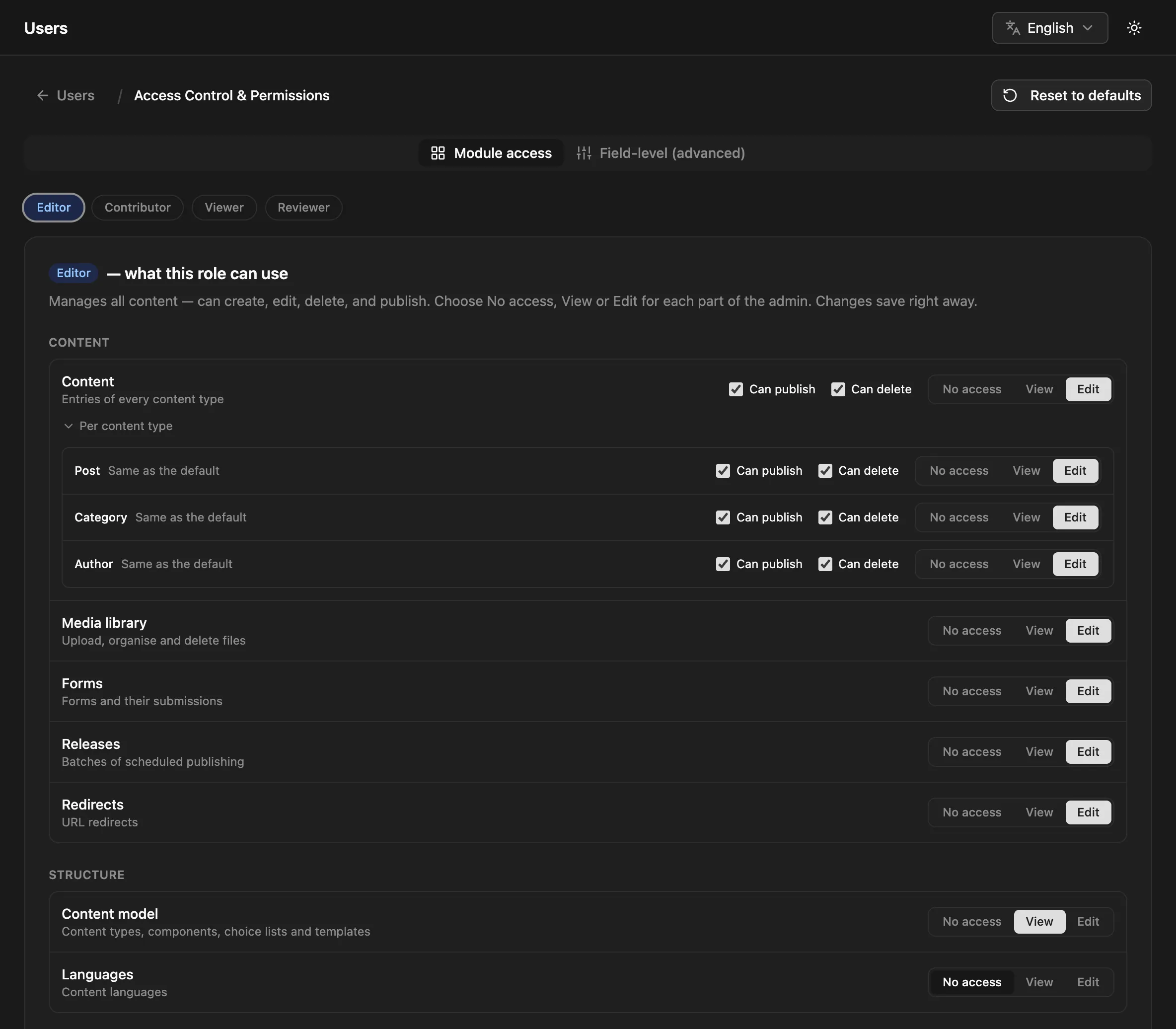Screen dimensions: 1176x1029
Task: Set Forms to No access
Action: point(971,691)
